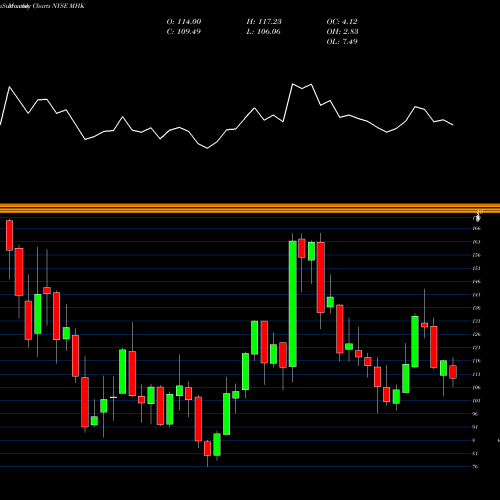Click the 'OL: 7.49' reading
500x500 pixels.
(x=342, y=42)
